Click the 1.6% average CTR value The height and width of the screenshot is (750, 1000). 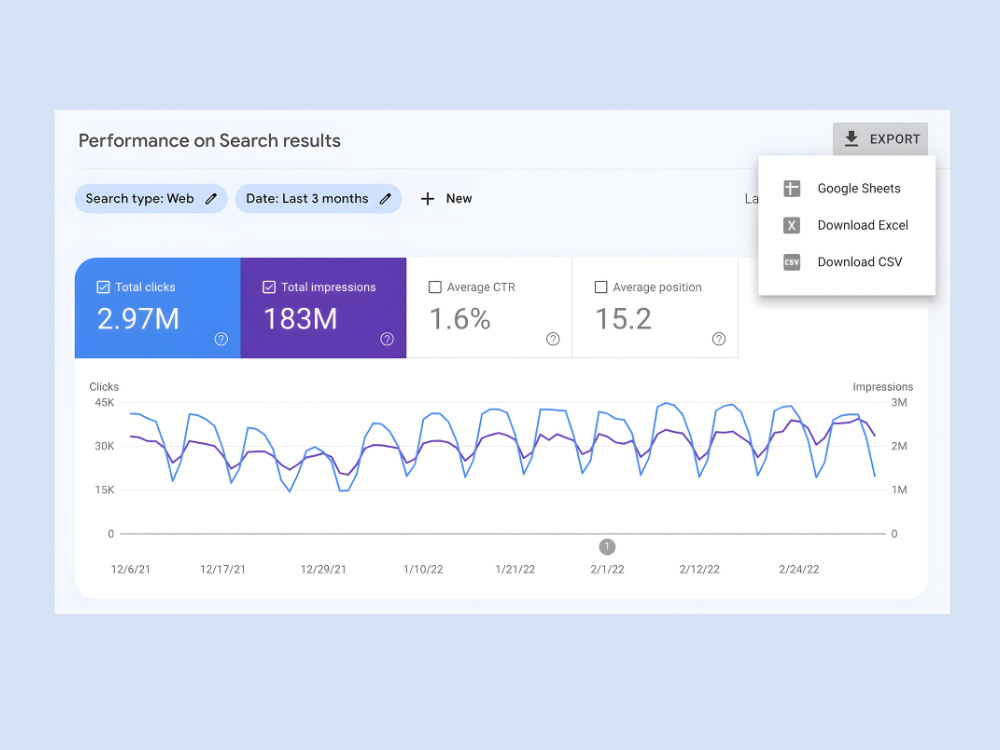pyautogui.click(x=460, y=319)
